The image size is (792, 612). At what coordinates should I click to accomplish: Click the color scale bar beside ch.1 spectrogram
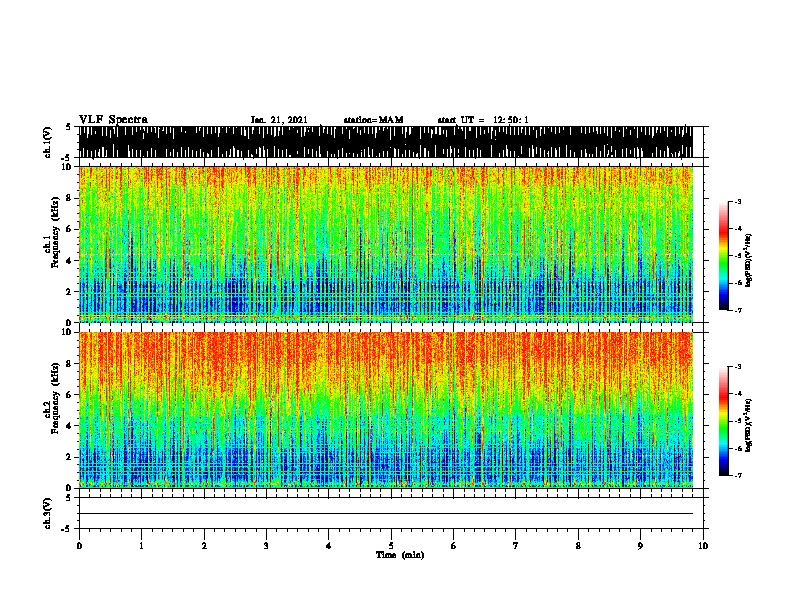point(723,256)
